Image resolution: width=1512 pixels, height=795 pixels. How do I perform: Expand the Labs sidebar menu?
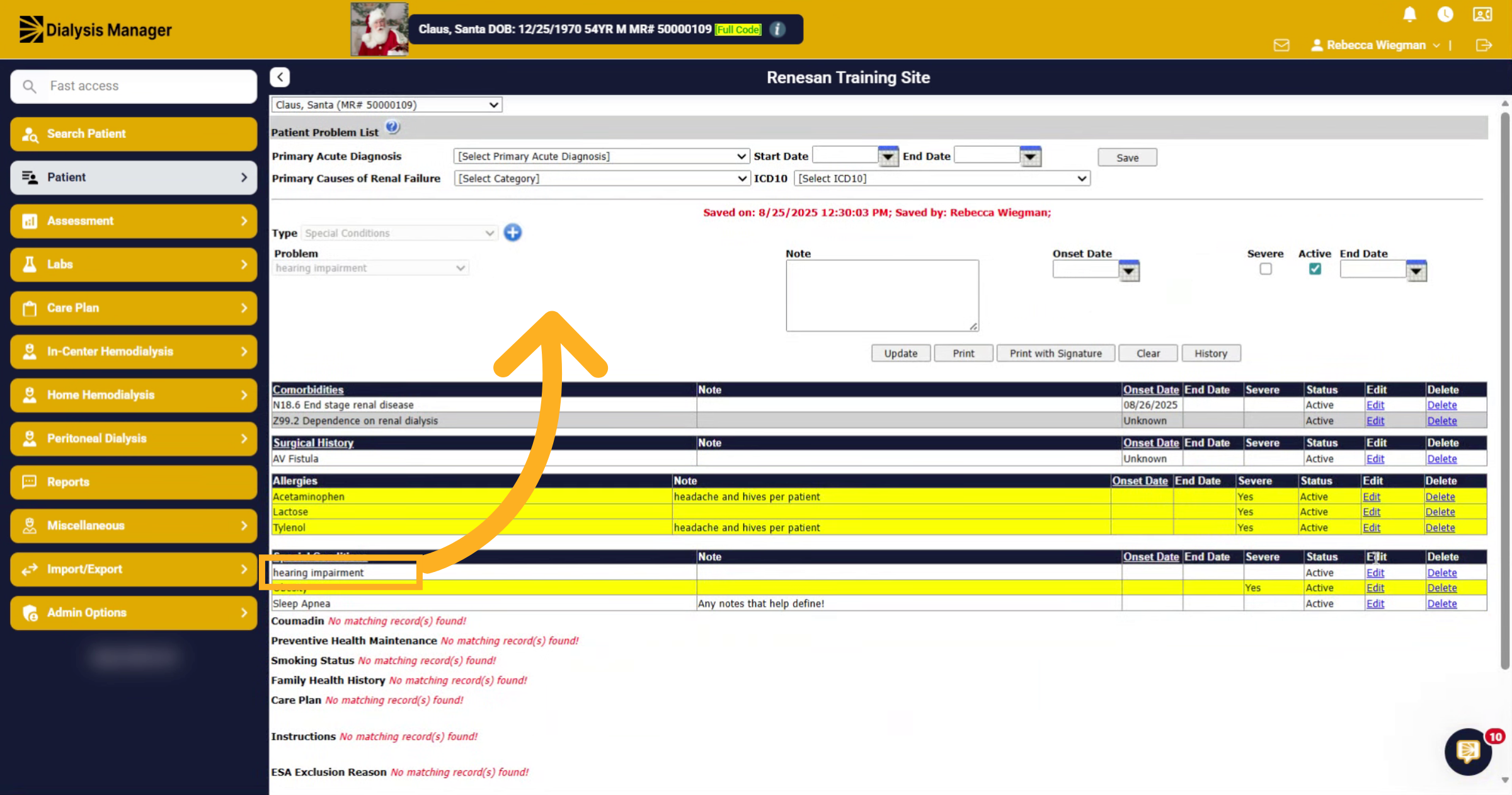click(x=134, y=265)
